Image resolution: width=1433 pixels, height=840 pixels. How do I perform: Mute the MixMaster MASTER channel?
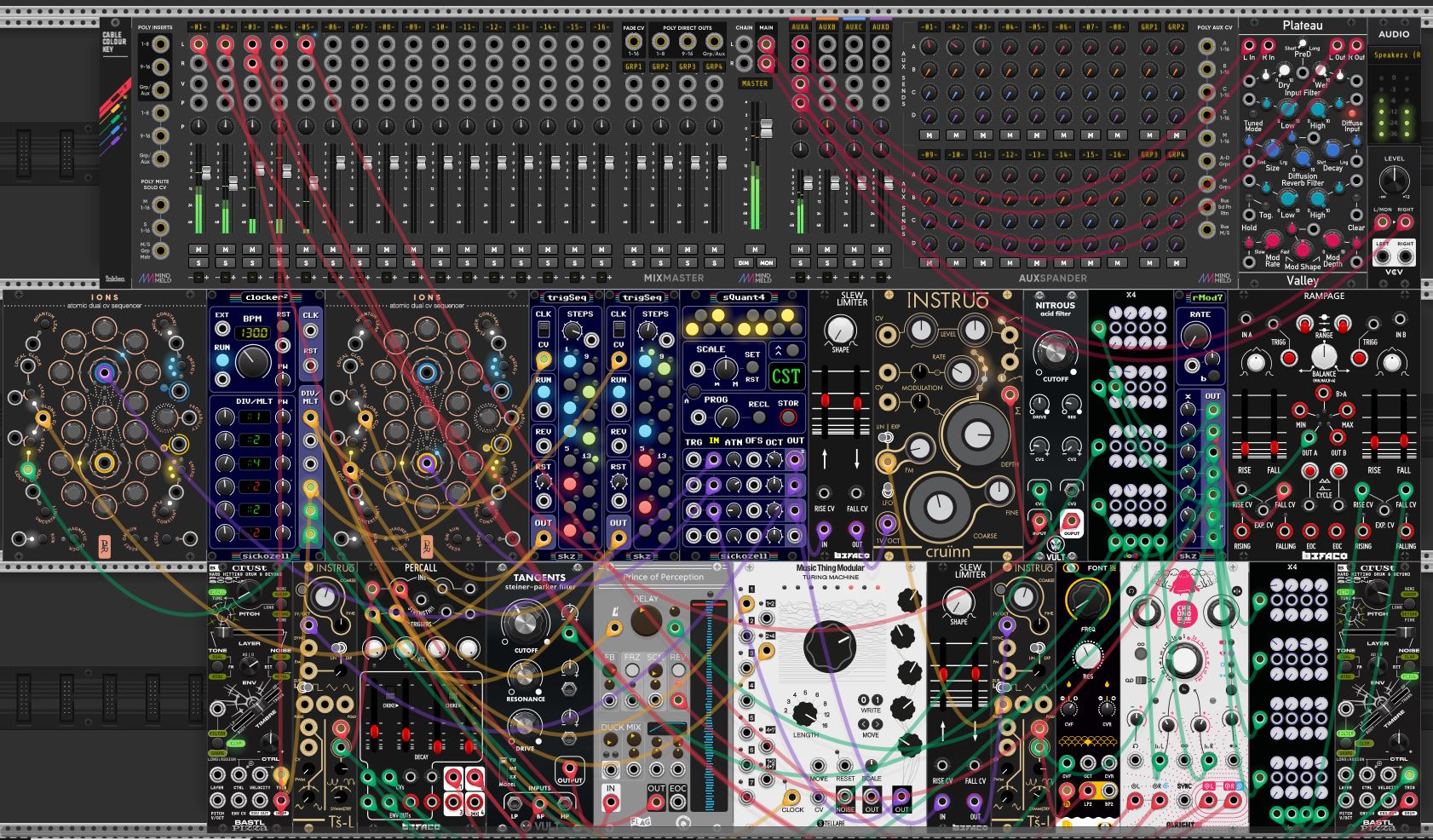tap(754, 250)
